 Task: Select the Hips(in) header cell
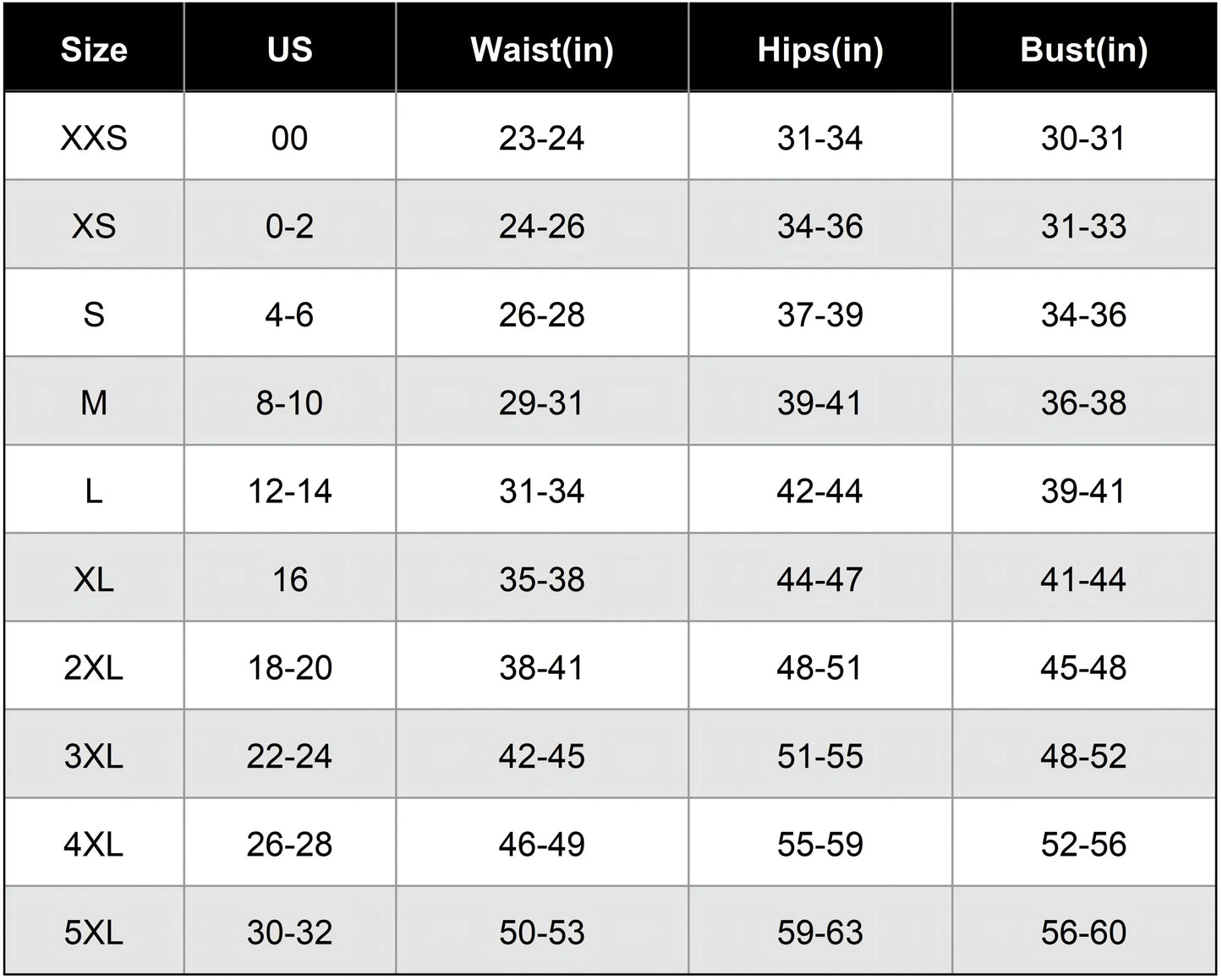coord(820,49)
